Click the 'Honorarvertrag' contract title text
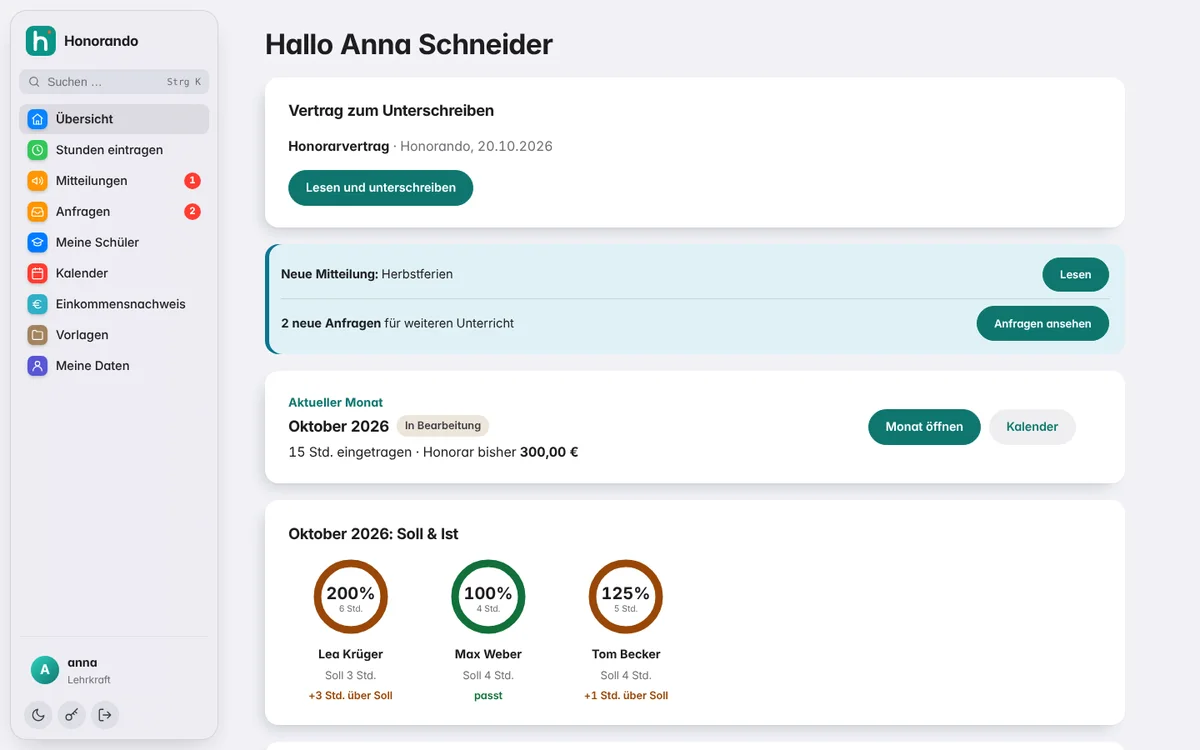Image resolution: width=1200 pixels, height=750 pixels. point(339,147)
